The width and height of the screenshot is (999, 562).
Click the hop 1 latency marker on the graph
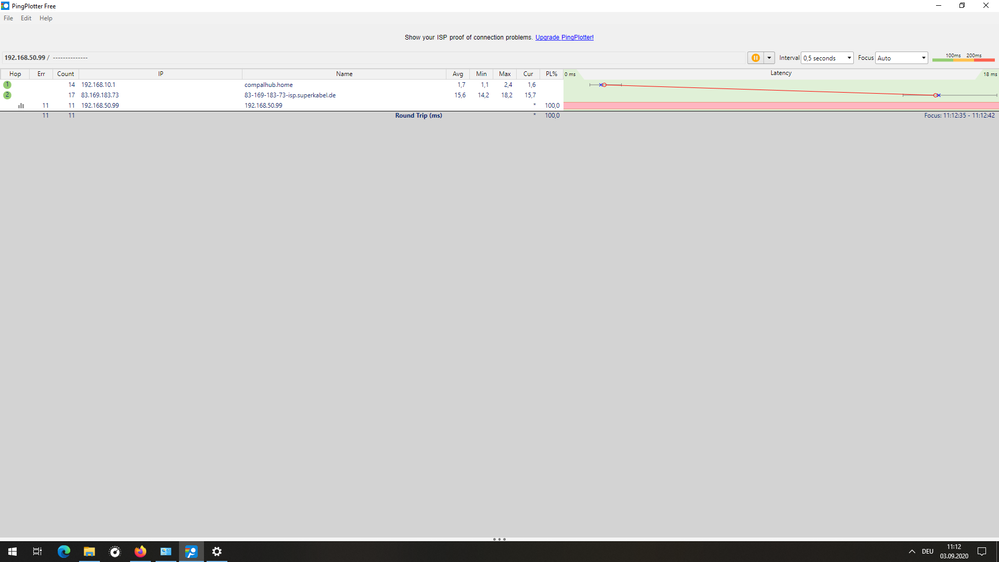(603, 85)
